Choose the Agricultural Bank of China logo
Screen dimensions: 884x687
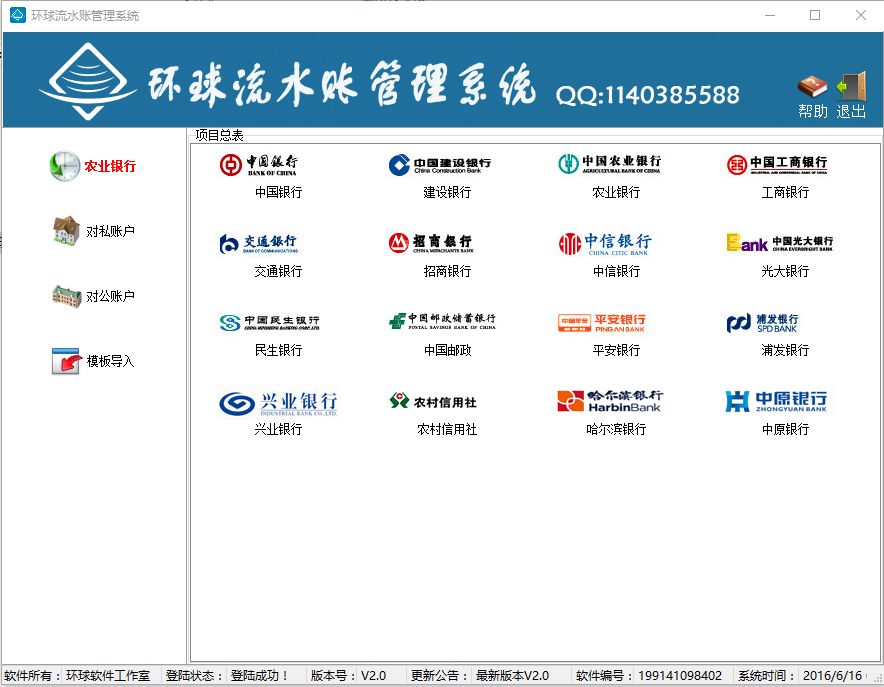point(609,163)
